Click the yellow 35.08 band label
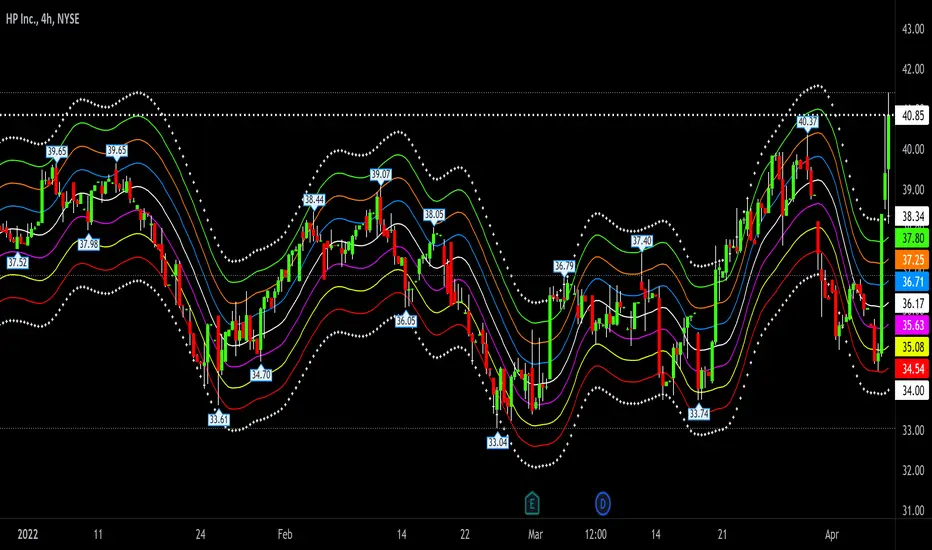The image size is (932, 550). (912, 347)
